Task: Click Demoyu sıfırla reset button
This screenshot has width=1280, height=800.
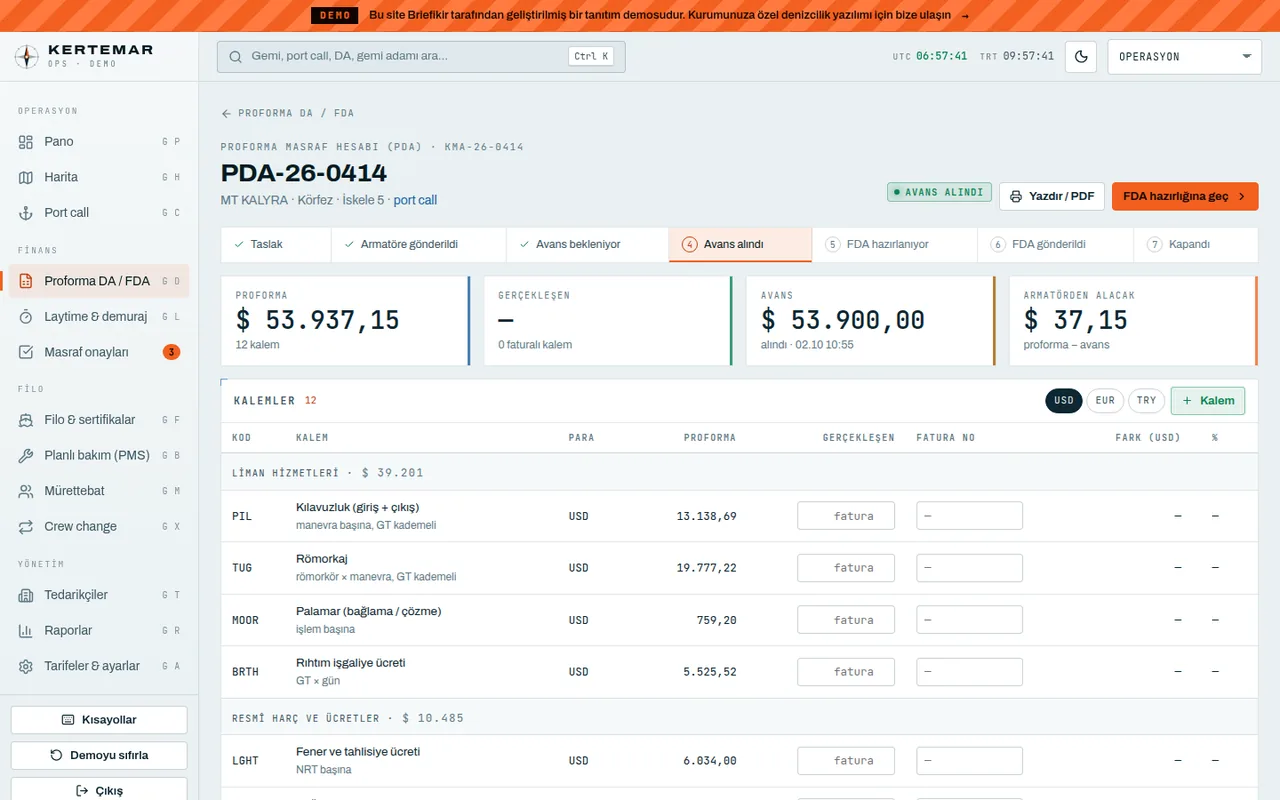Action: point(99,755)
